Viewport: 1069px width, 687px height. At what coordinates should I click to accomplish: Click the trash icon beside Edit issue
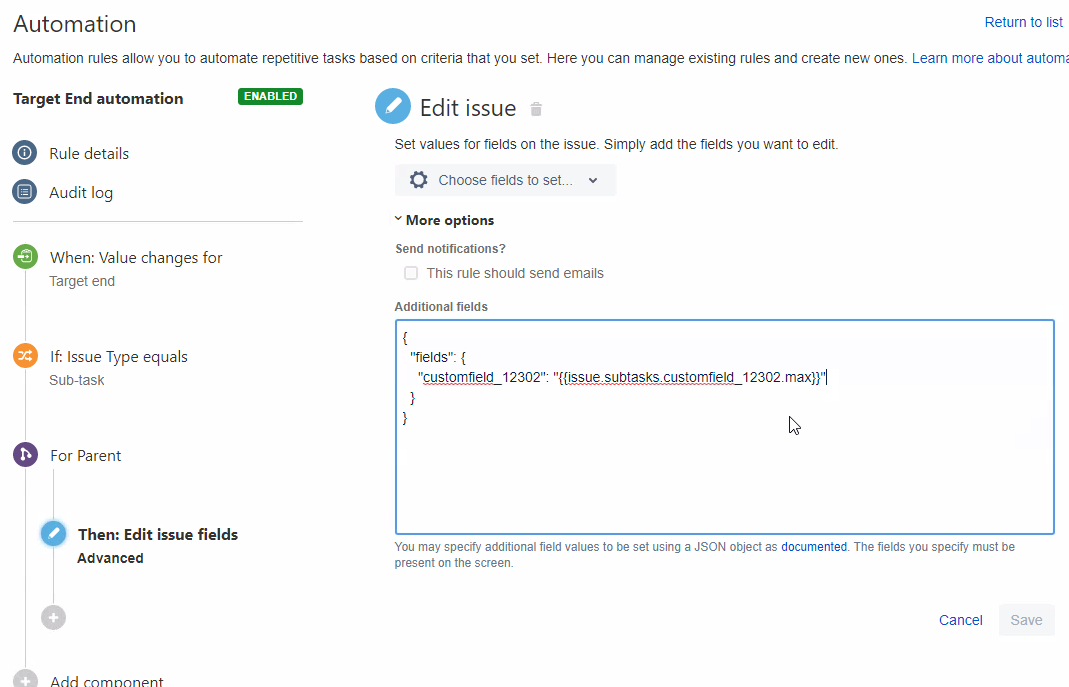point(536,107)
